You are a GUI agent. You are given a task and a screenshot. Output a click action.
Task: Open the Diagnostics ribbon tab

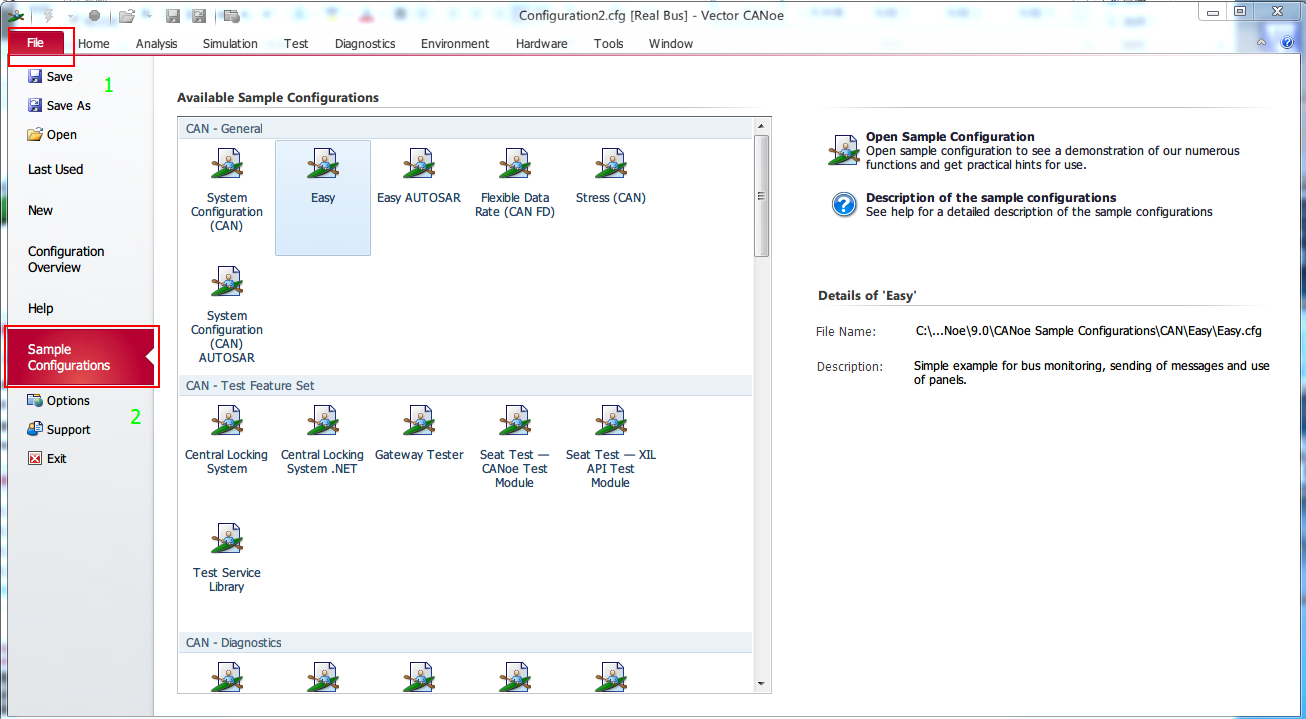tap(365, 43)
